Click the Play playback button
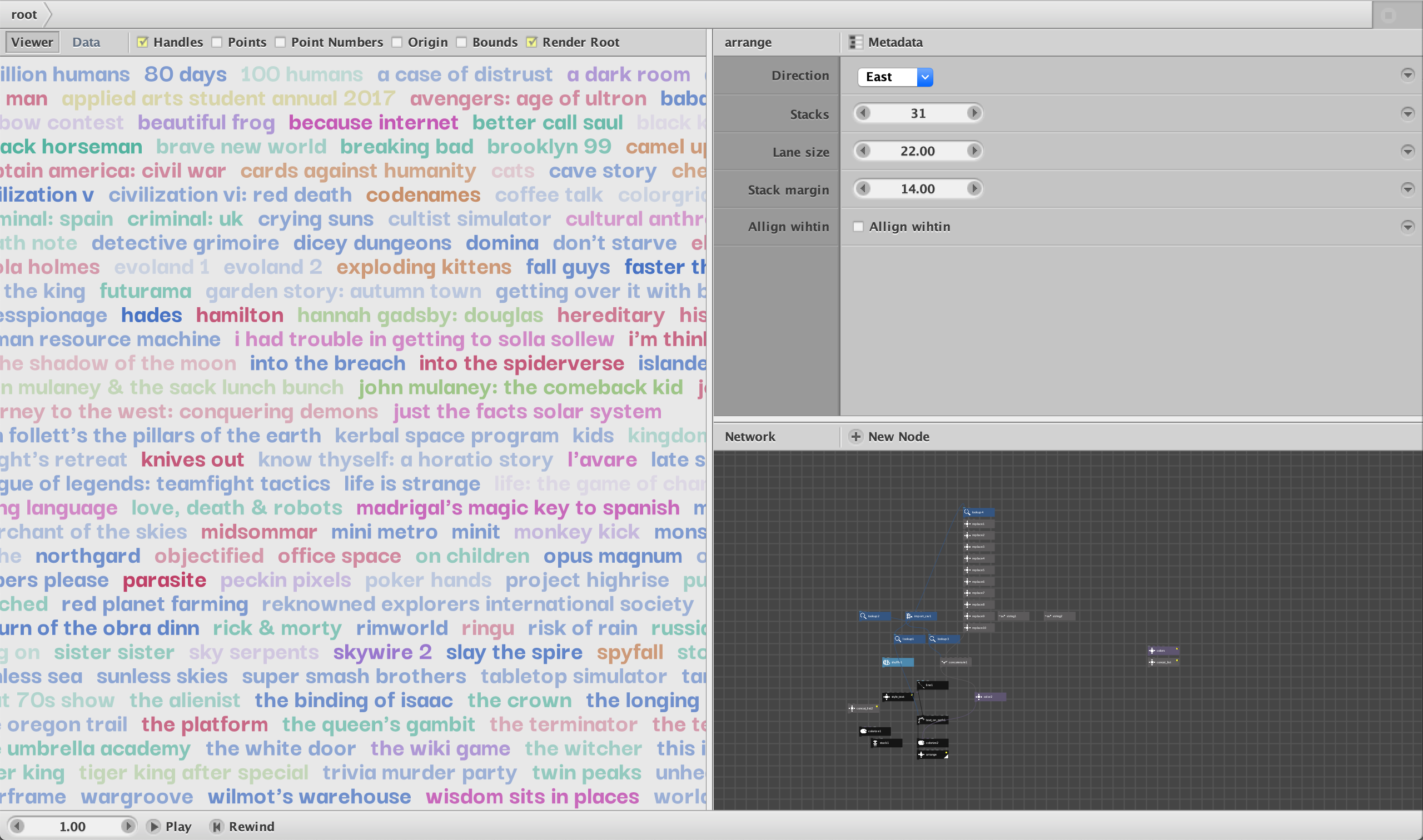 click(155, 826)
